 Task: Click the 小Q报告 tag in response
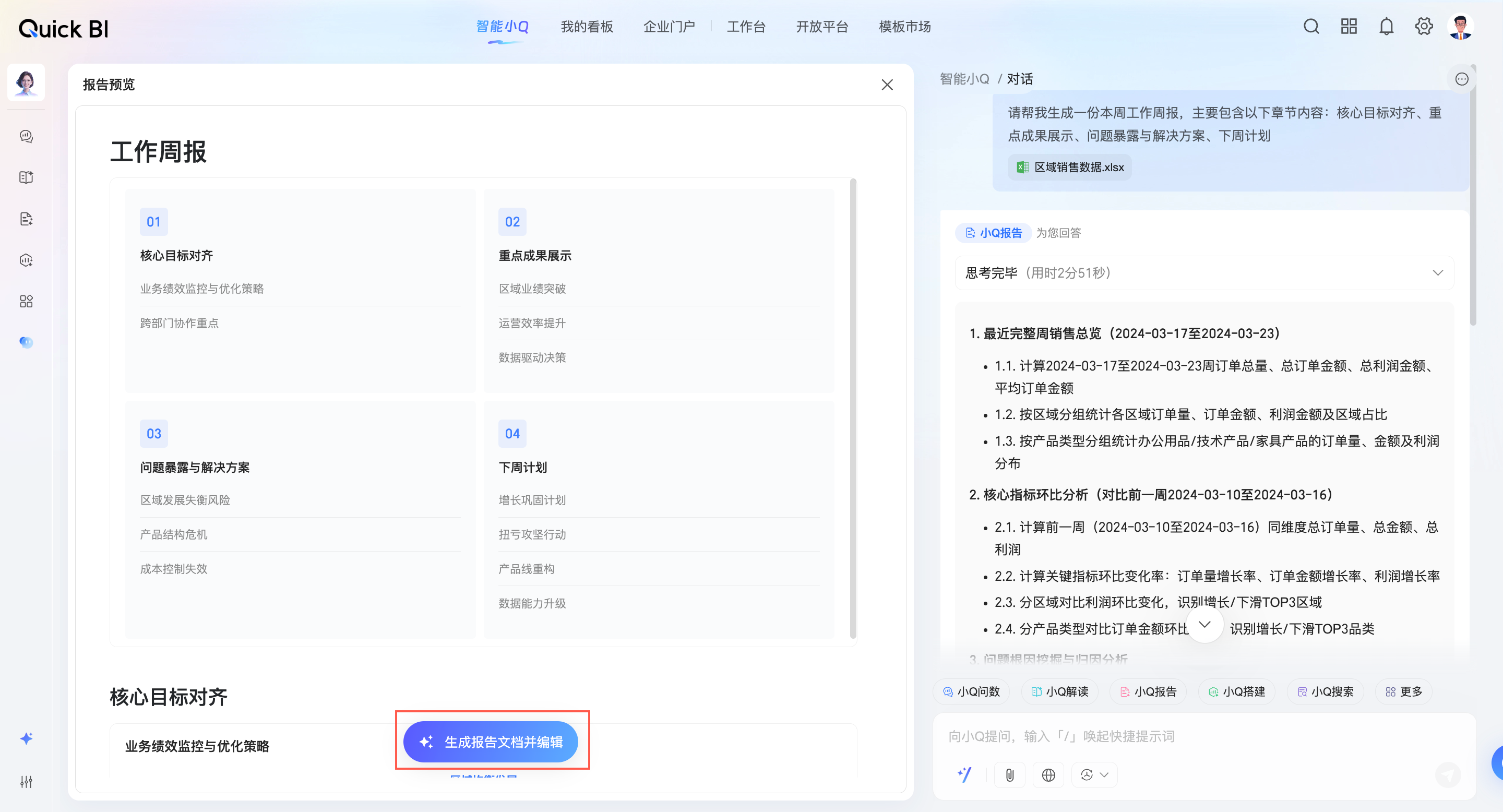tap(994, 233)
